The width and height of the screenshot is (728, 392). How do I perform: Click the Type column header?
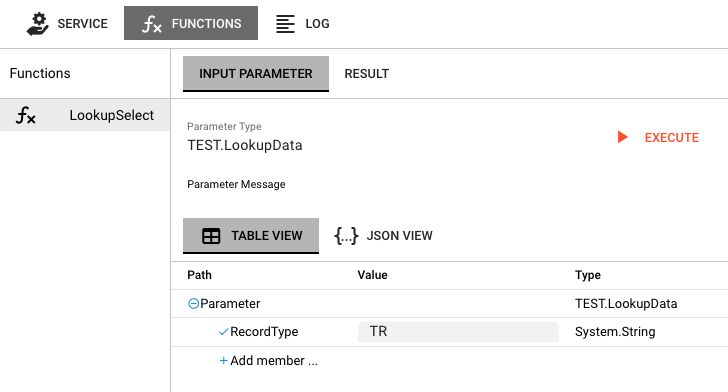588,275
